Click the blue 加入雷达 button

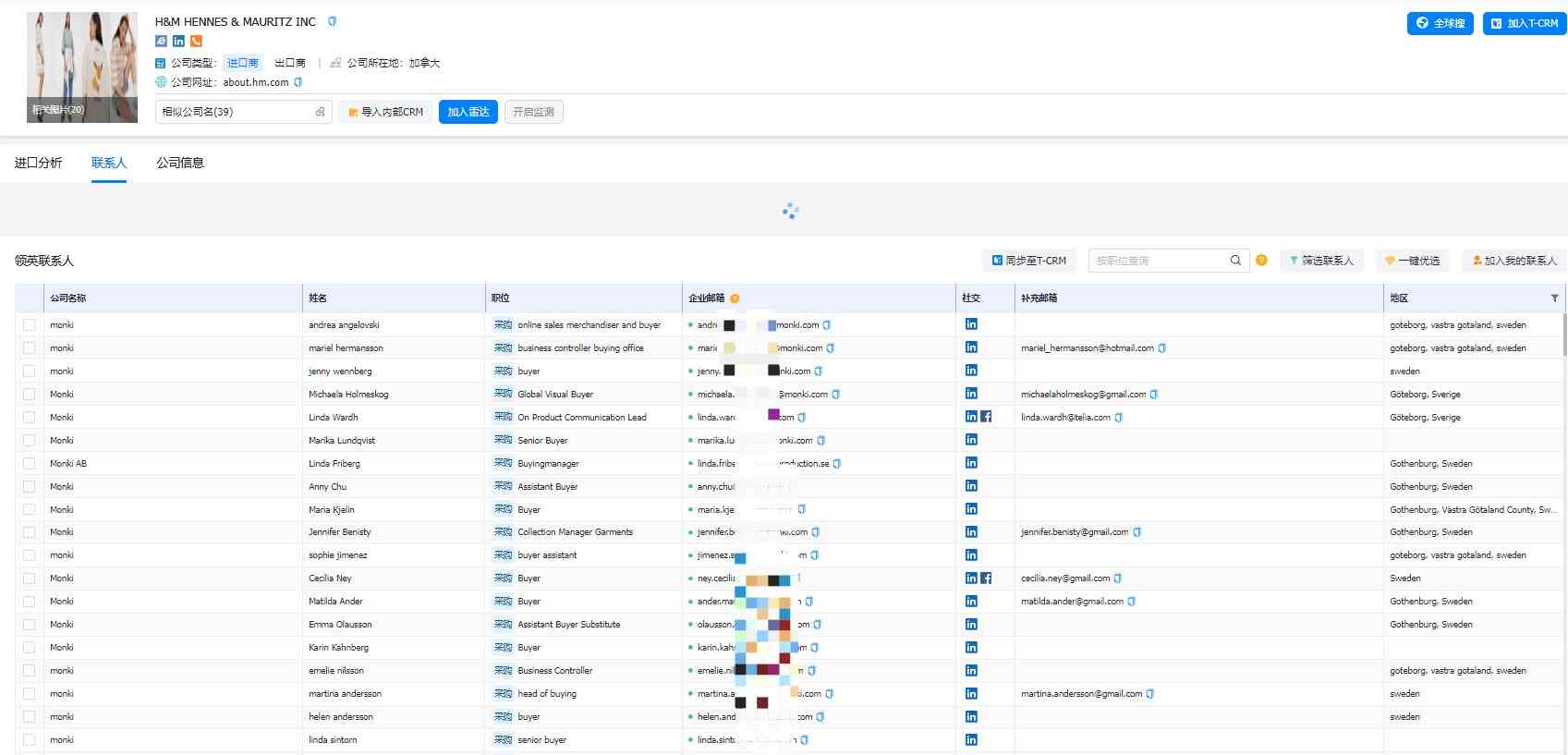click(468, 112)
